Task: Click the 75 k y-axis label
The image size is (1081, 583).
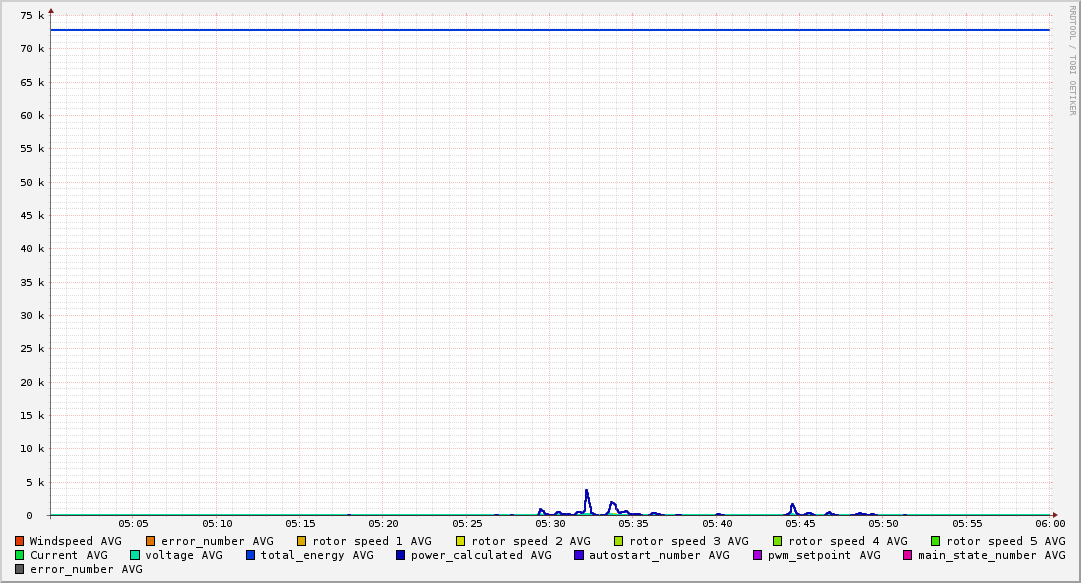Action: click(33, 16)
